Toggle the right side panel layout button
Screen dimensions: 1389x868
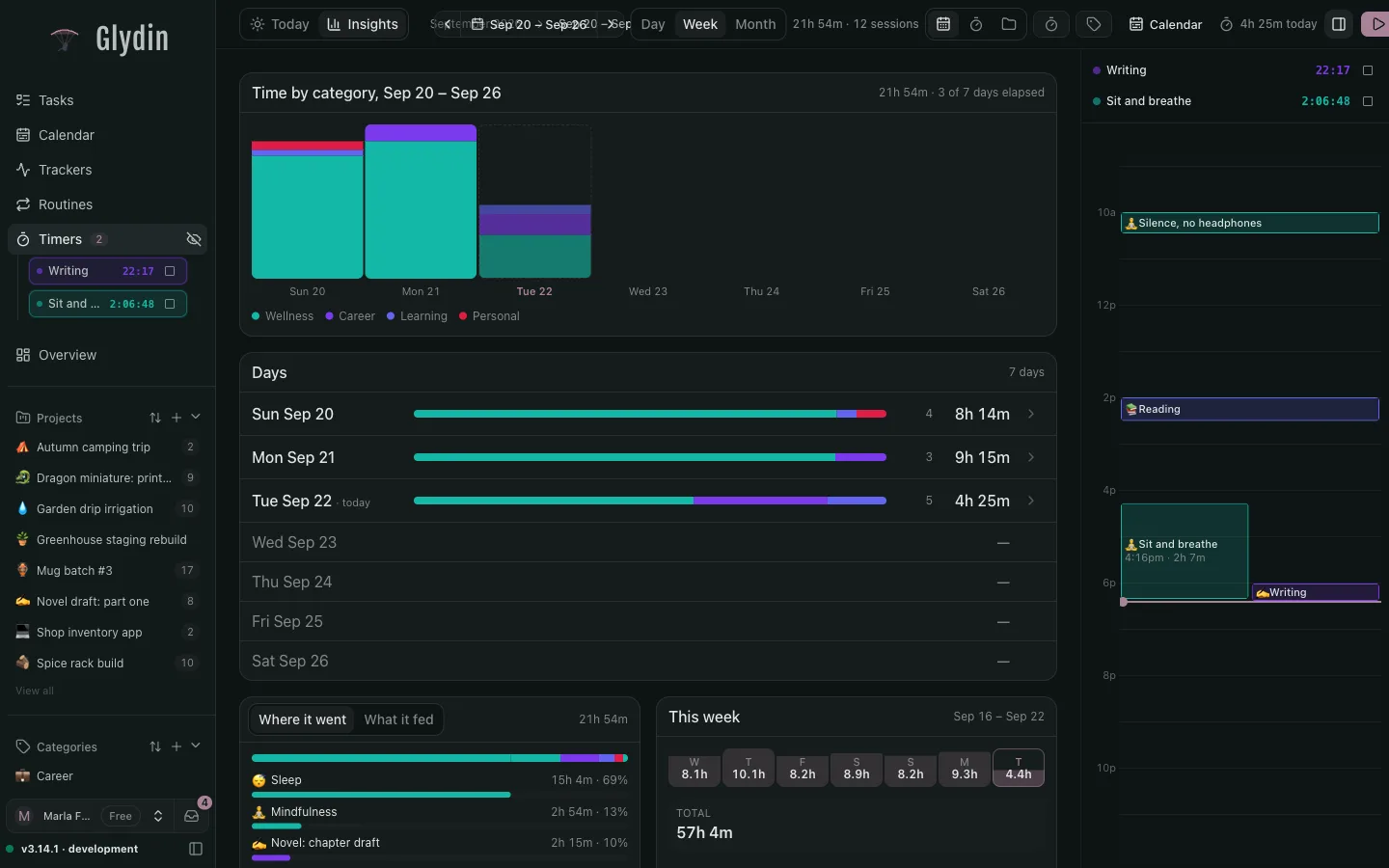click(1339, 24)
